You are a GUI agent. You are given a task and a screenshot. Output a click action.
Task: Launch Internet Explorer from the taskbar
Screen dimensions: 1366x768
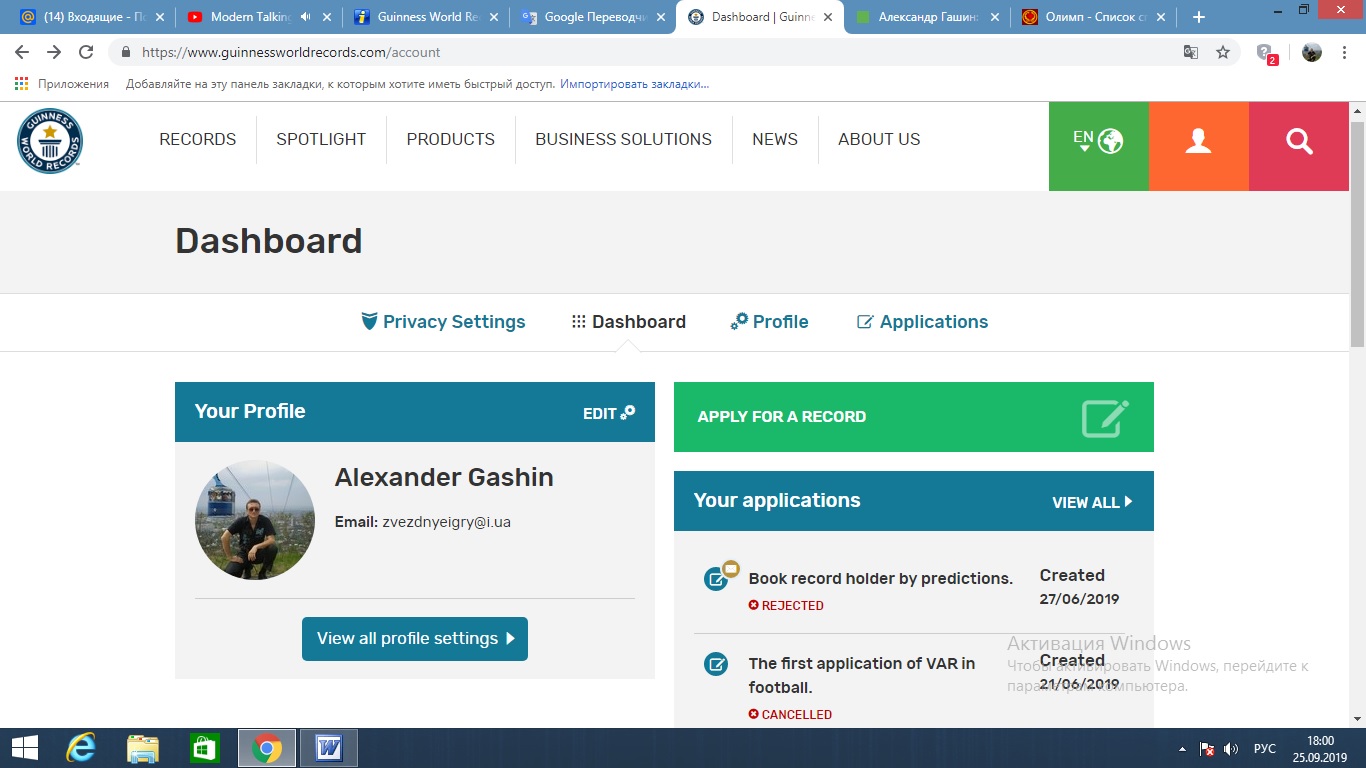point(81,748)
